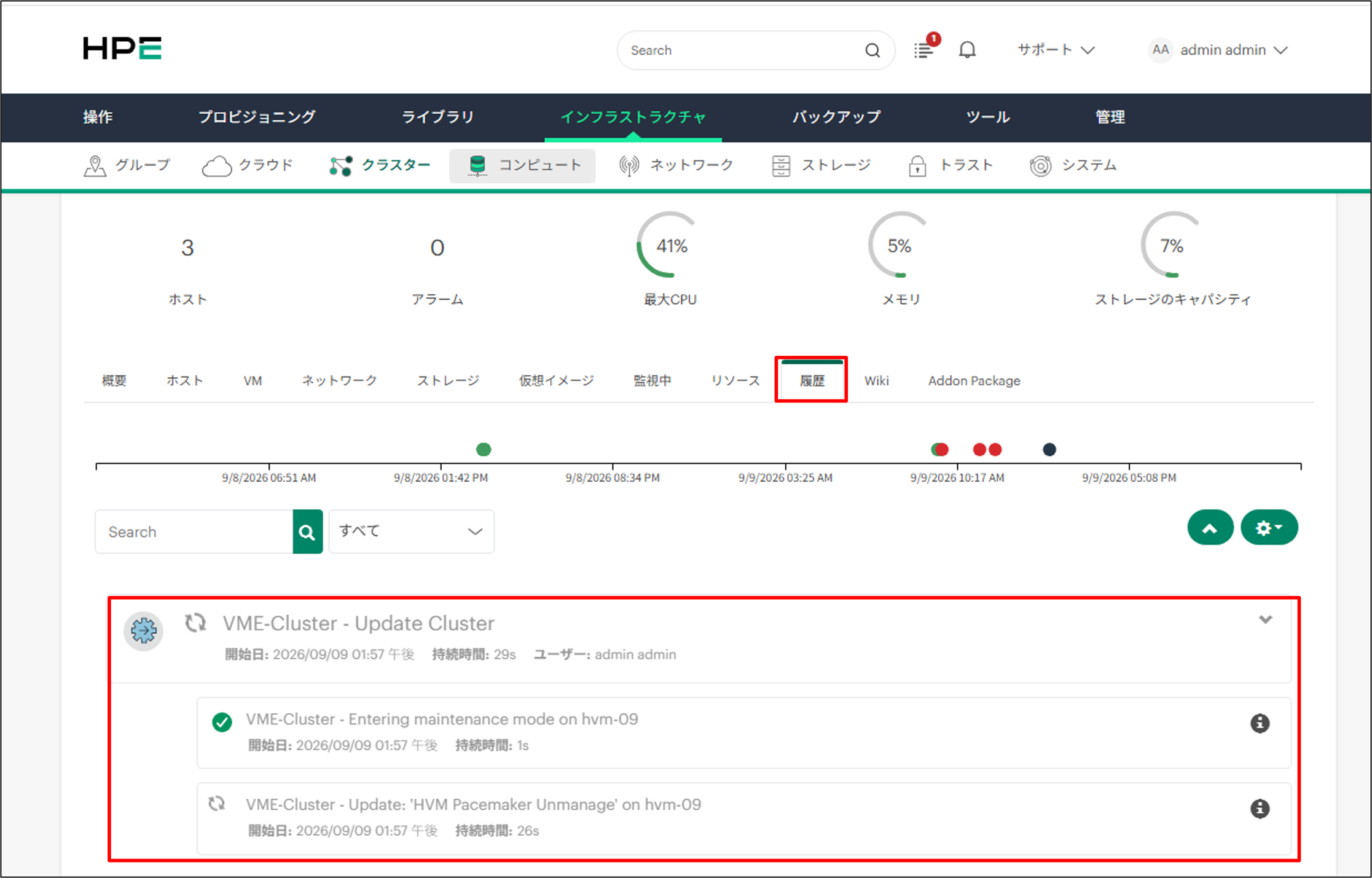Image resolution: width=1372 pixels, height=878 pixels.
Task: Open the すべて filter dropdown
Action: point(412,531)
